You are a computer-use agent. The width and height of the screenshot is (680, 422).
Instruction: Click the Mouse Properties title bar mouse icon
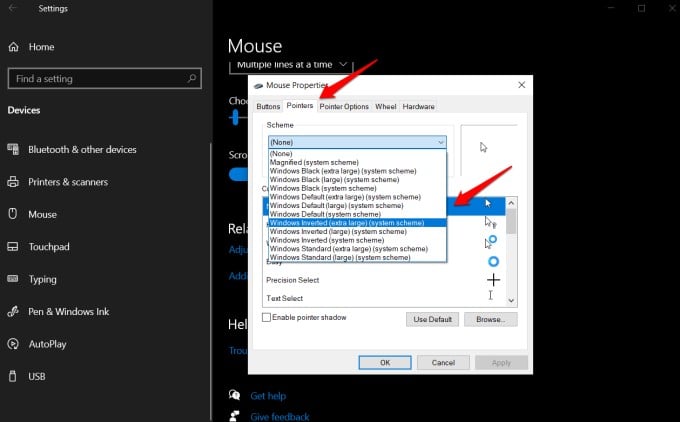258,85
